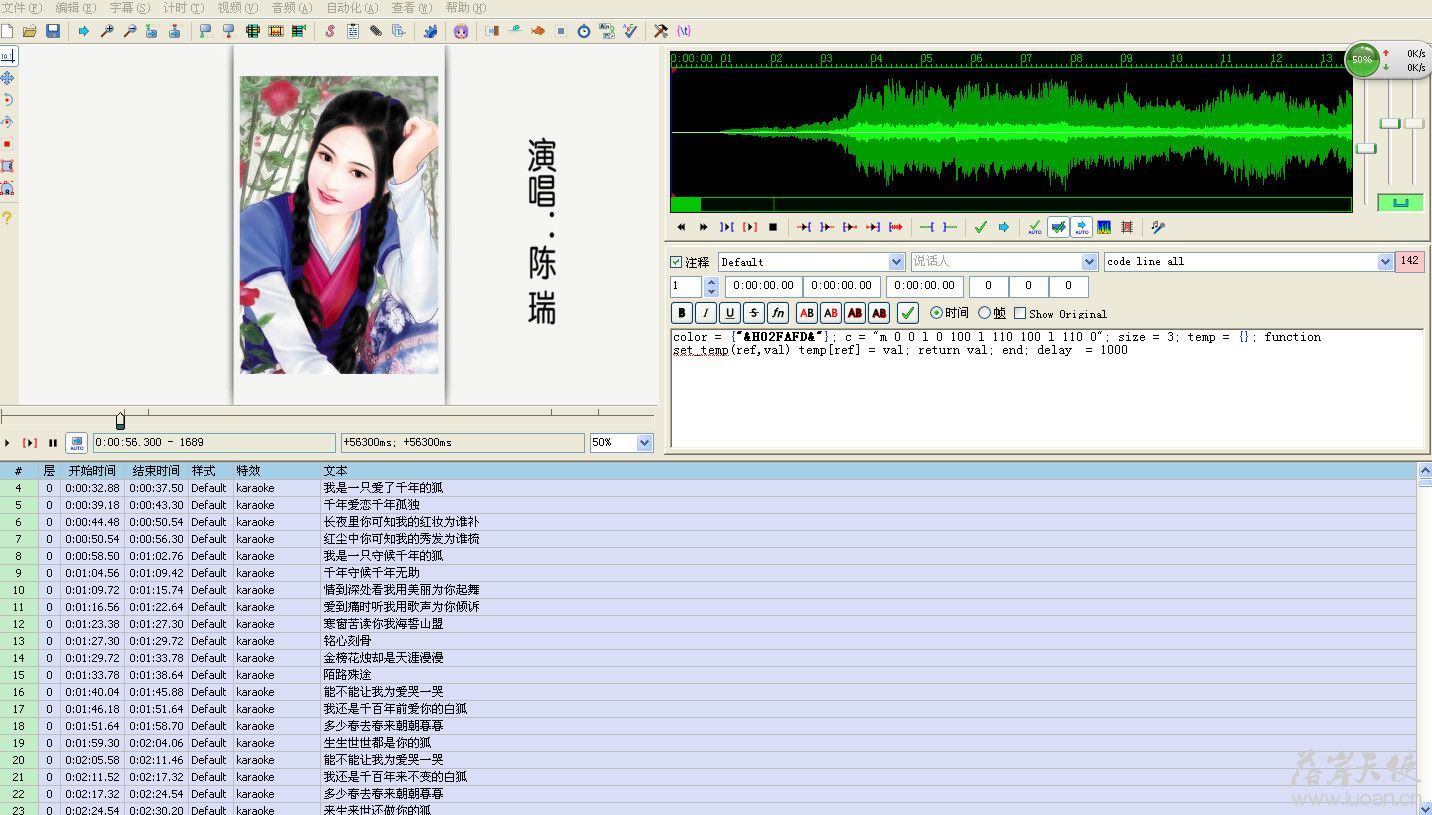This screenshot has height=815, width=1432.
Task: Click the Underline U button
Action: tap(730, 313)
